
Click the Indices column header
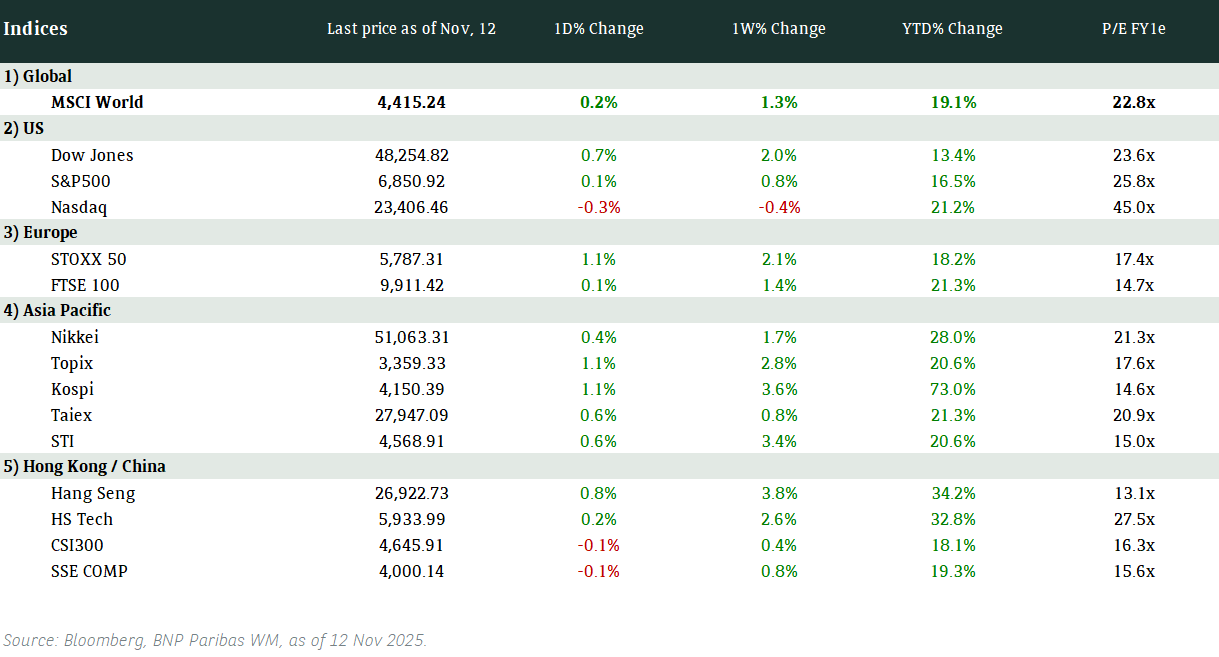35,29
